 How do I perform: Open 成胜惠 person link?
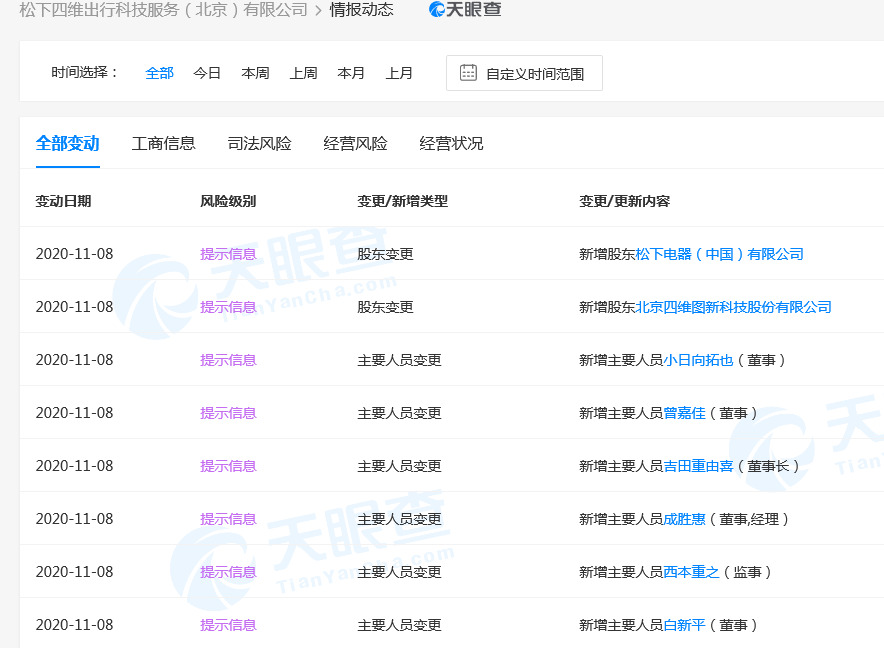pos(684,519)
